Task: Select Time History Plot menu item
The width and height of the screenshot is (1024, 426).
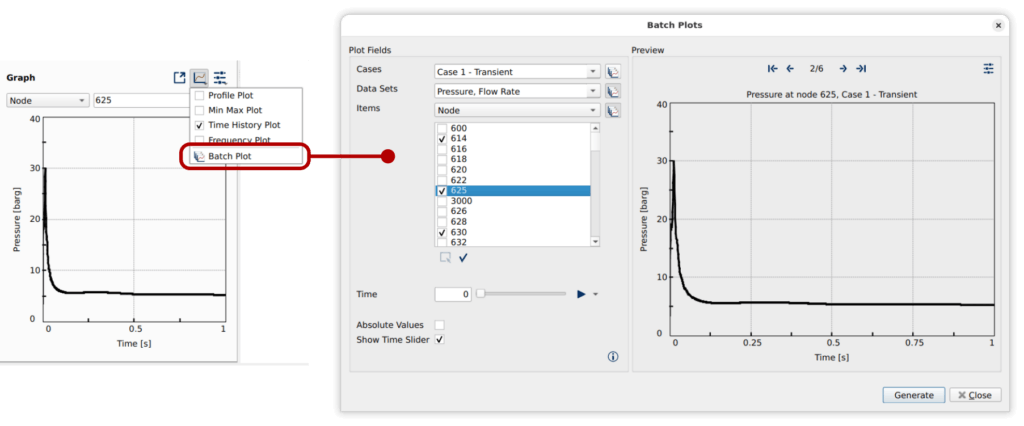Action: 244,125
